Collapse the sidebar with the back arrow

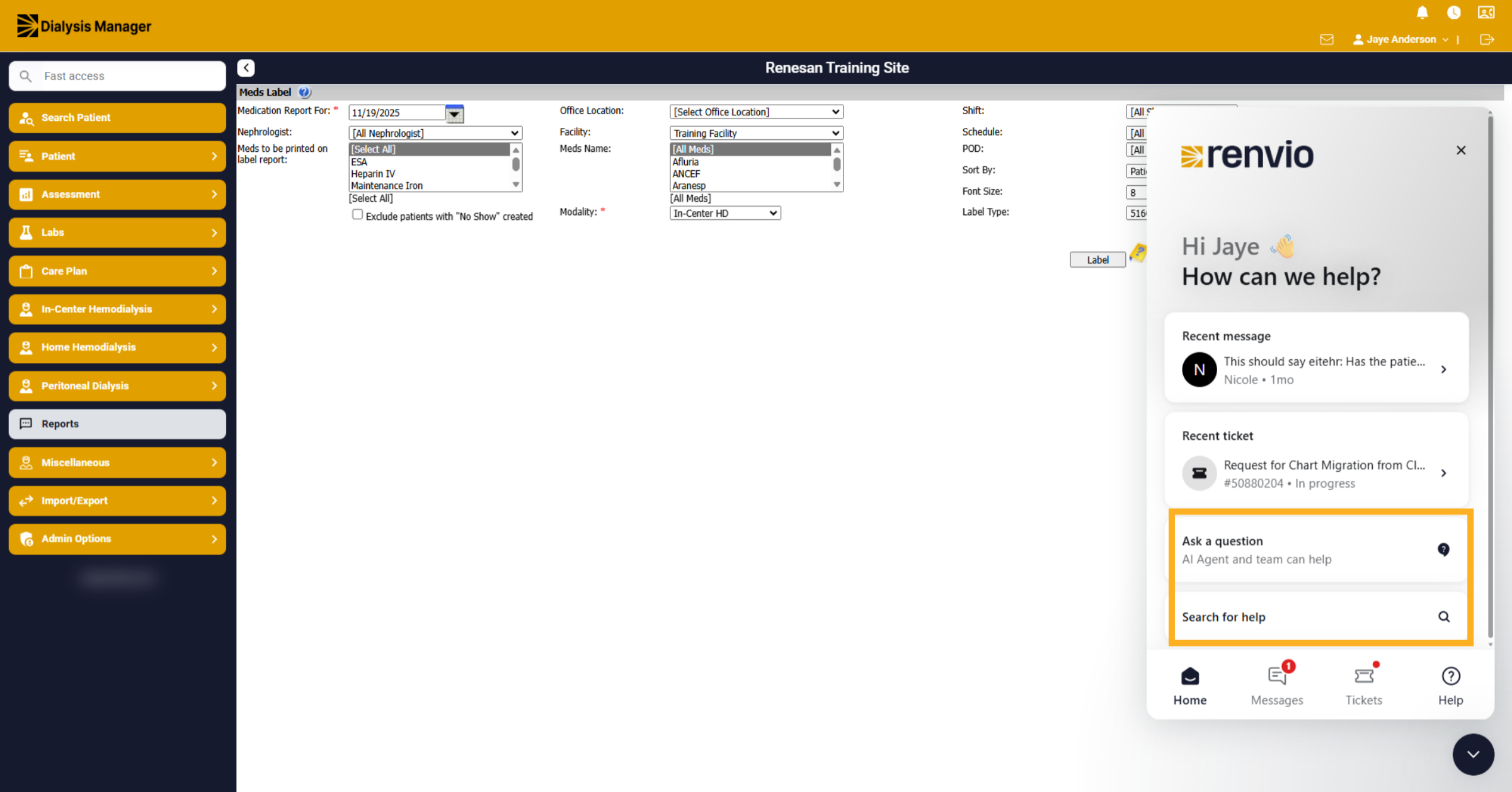pos(246,68)
